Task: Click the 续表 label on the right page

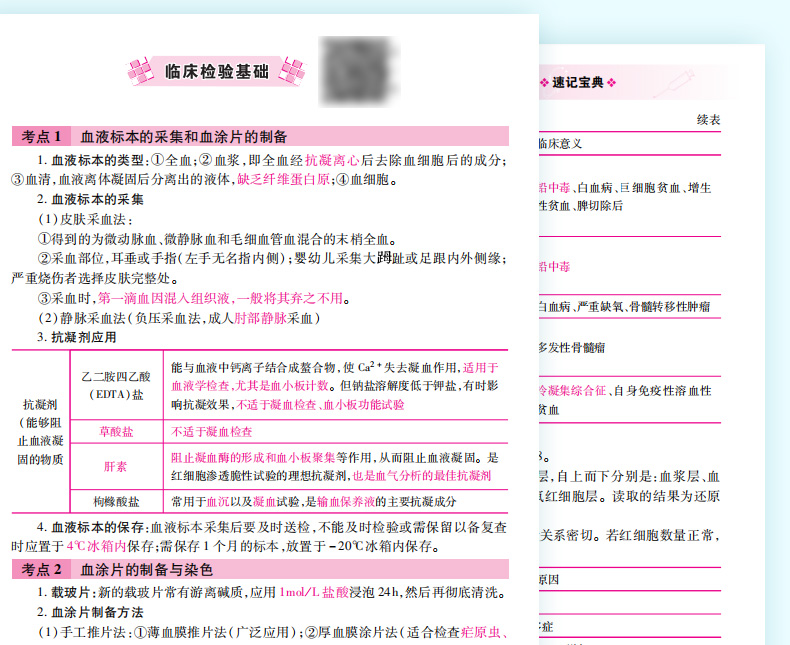Action: pyautogui.click(x=708, y=120)
